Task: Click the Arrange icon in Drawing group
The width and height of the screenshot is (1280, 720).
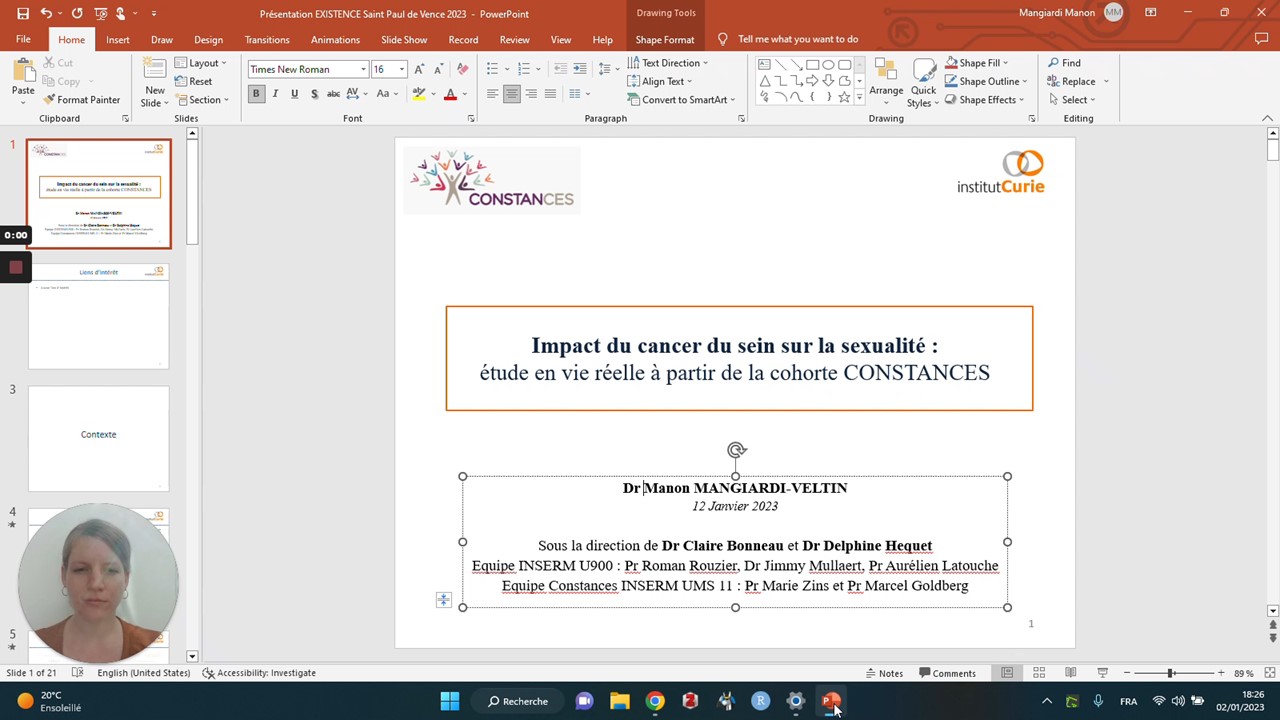Action: coord(886,80)
